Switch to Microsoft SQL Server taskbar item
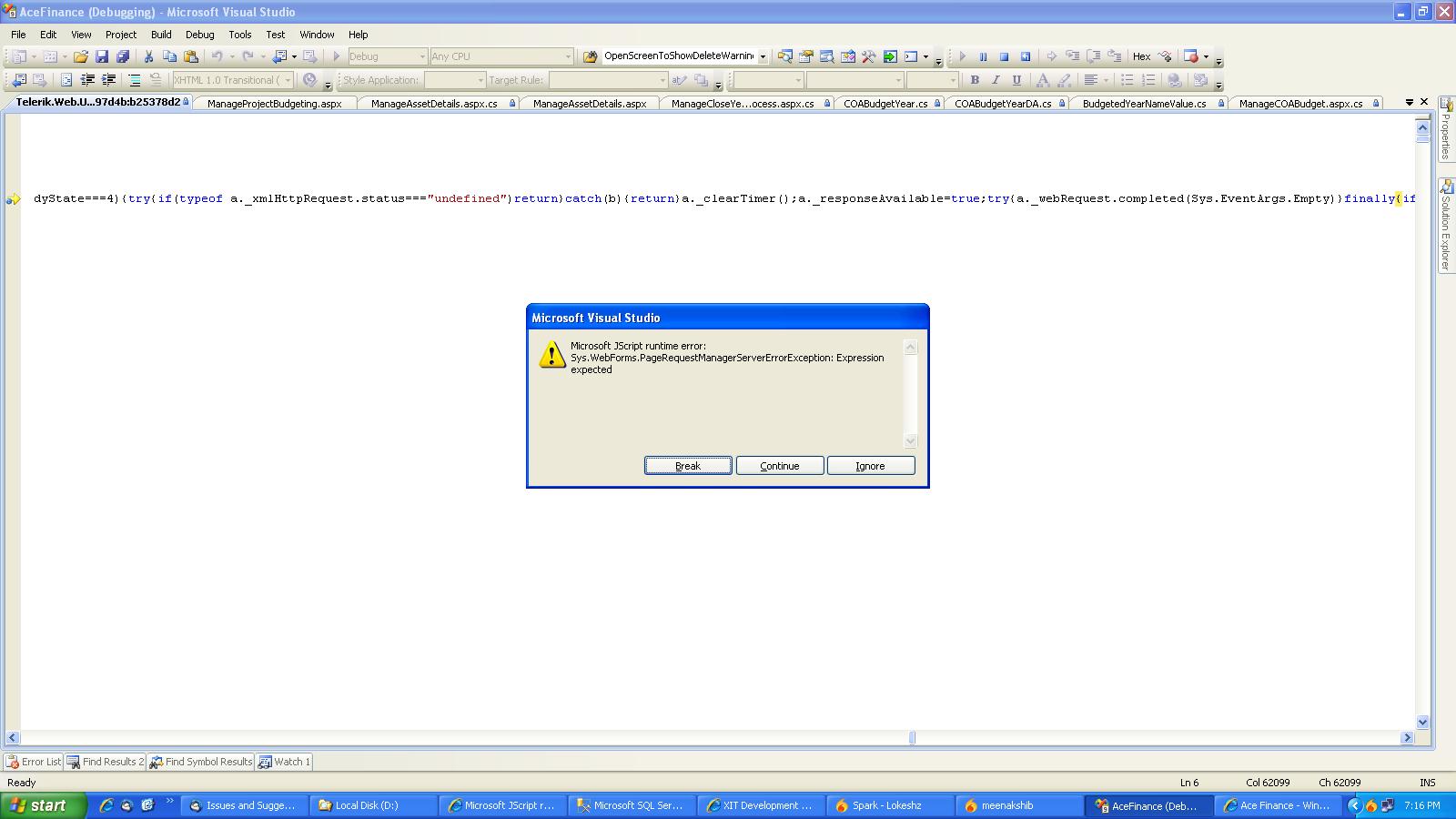The width and height of the screenshot is (1456, 819). (632, 805)
